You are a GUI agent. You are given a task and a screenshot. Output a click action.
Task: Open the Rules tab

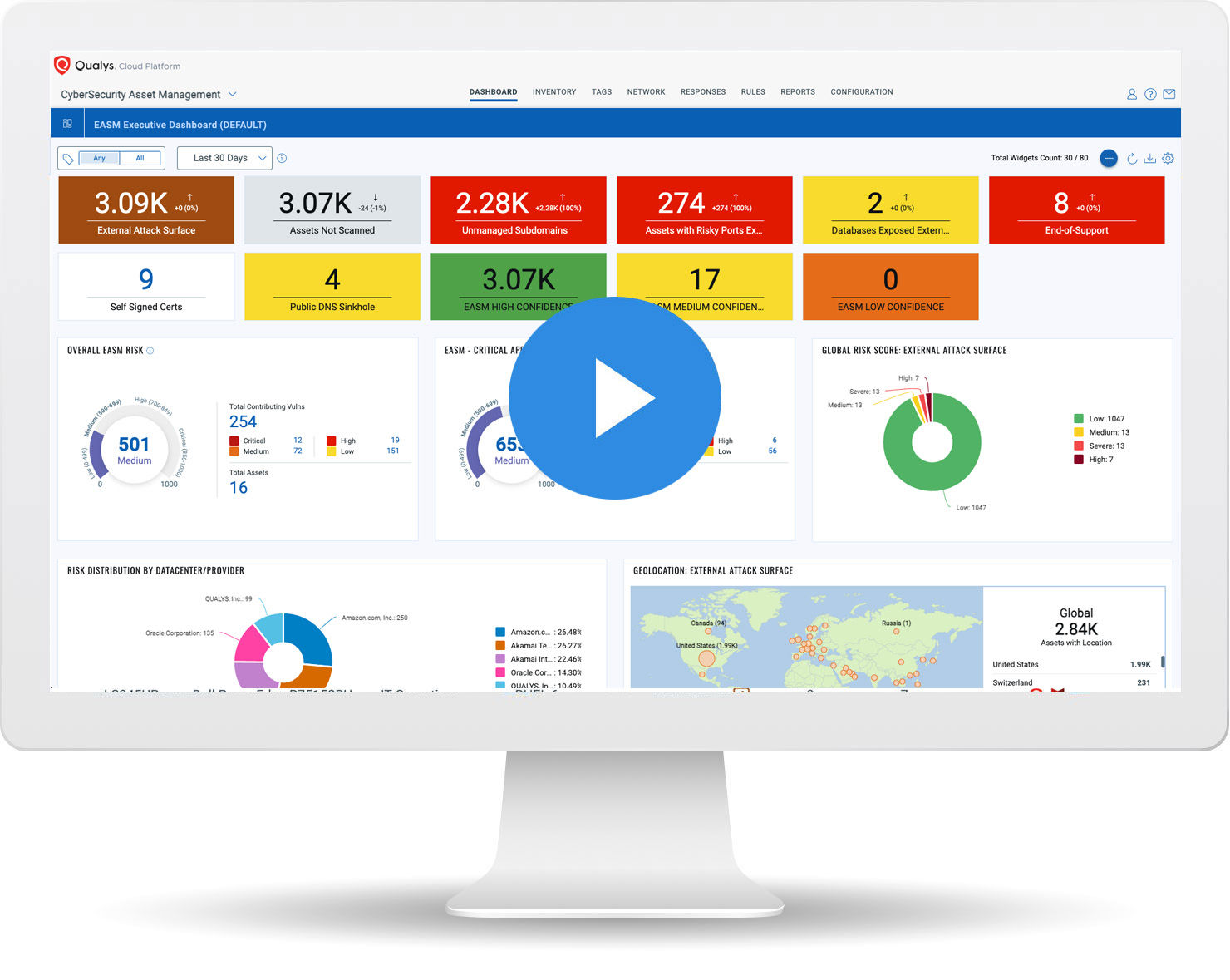(753, 92)
